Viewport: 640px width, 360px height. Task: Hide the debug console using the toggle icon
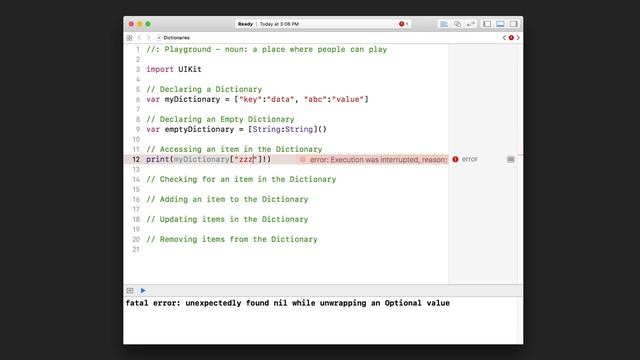click(130, 291)
